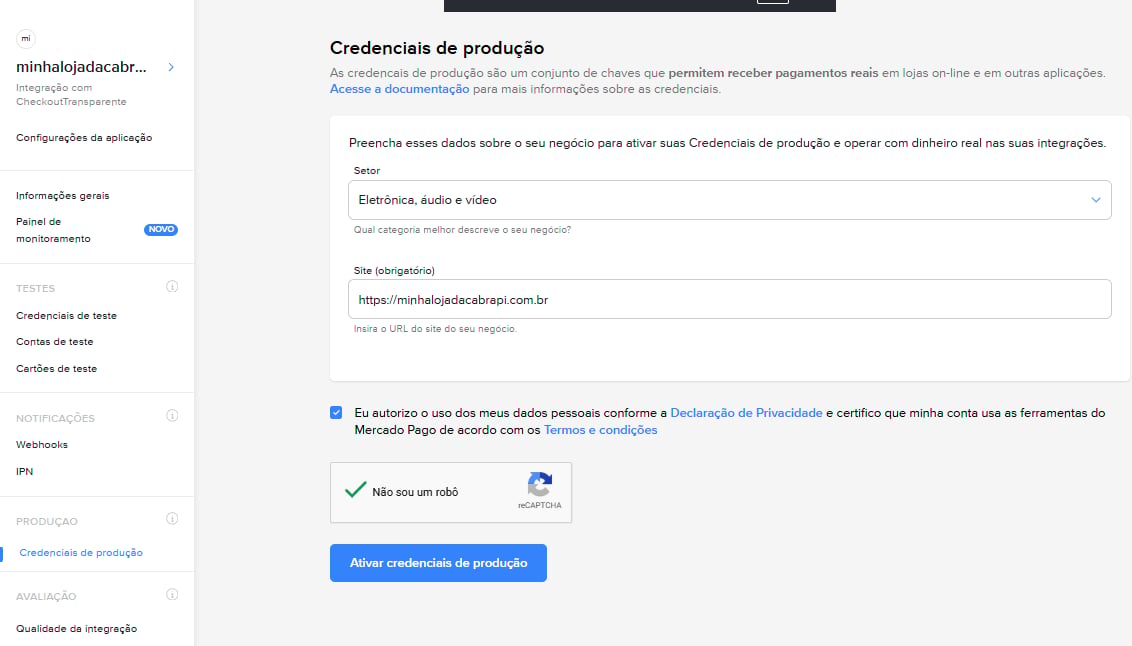1132x646 pixels.
Task: Click the Setor dropdown chevron arrow
Action: [x=1095, y=200]
